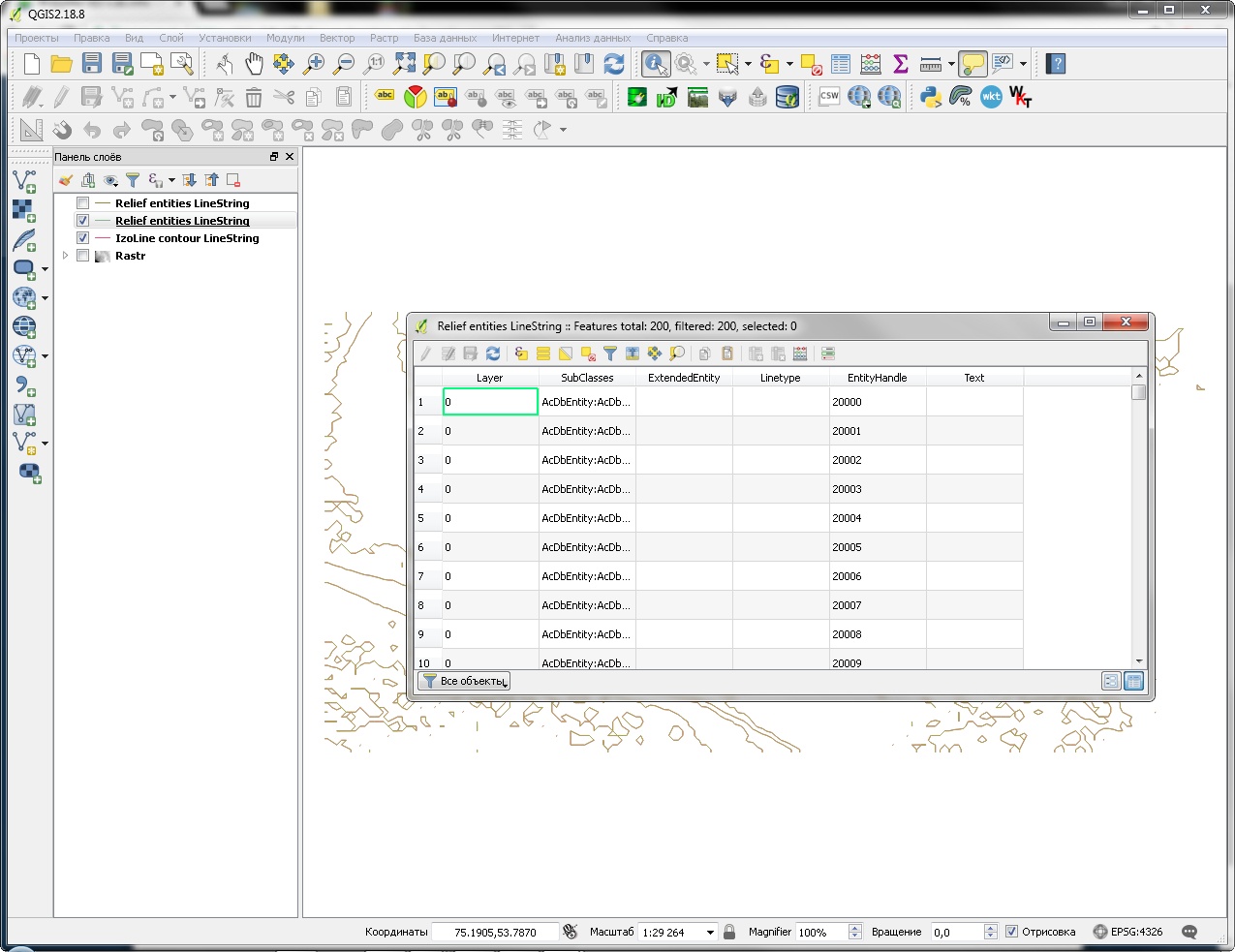
Task: Click the coordinates input field
Action: (495, 933)
